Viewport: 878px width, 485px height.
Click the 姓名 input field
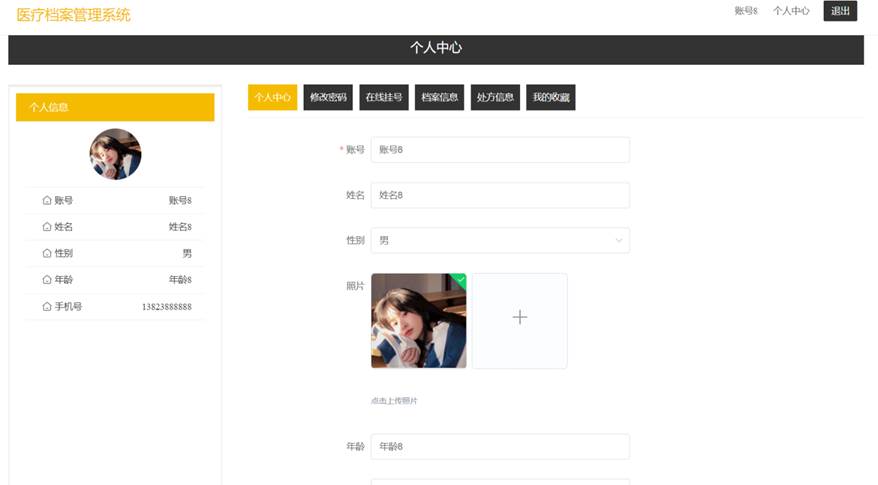[x=501, y=195]
